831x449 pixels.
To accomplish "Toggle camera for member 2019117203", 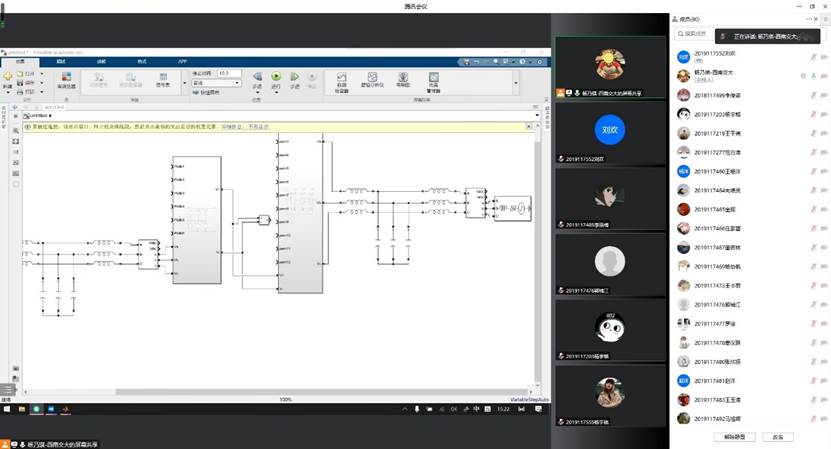I will click(824, 114).
